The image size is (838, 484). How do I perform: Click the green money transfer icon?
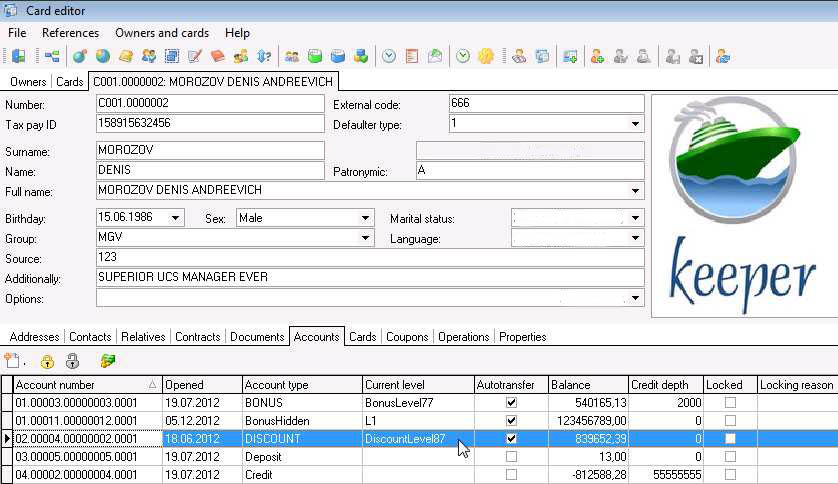click(107, 362)
